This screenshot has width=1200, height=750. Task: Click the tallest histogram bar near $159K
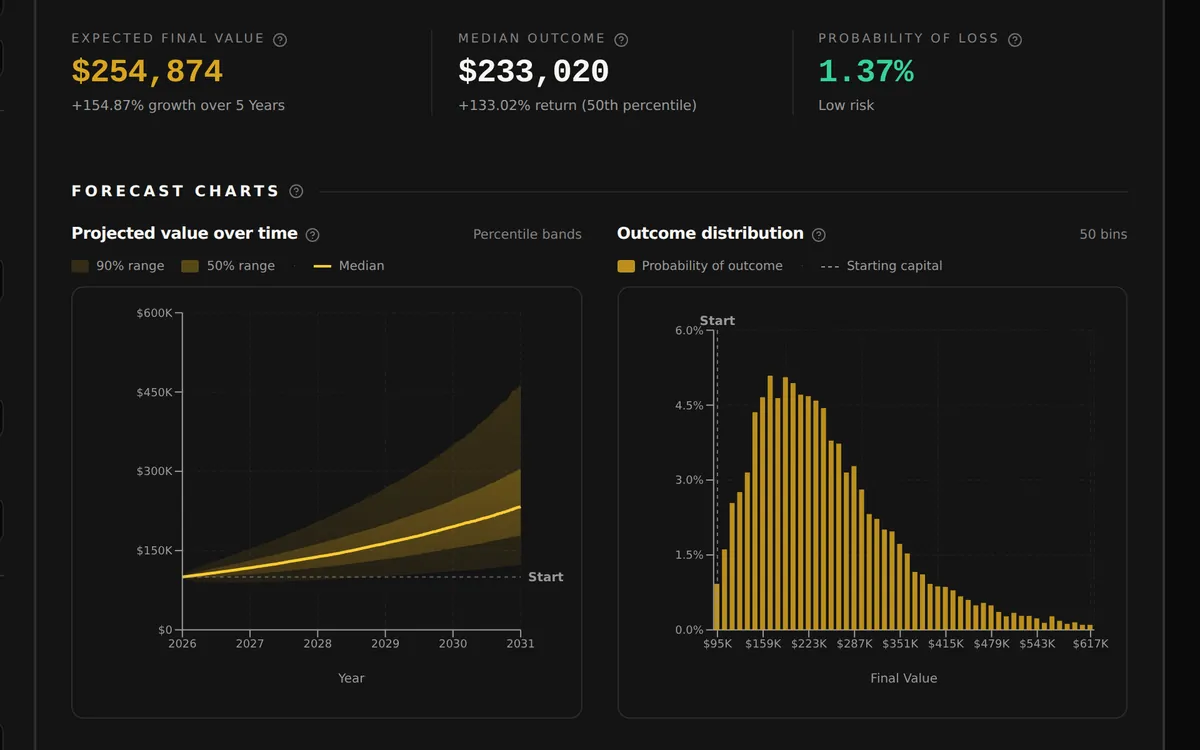770,503
